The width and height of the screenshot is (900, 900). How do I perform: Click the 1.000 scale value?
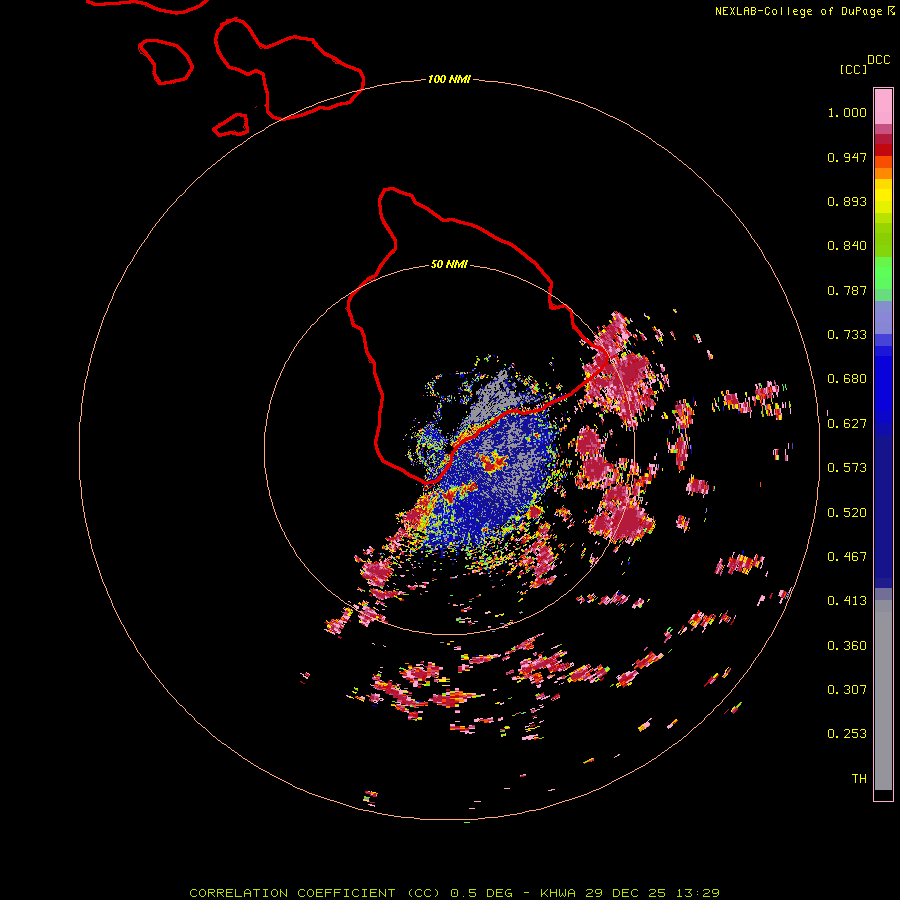[847, 112]
